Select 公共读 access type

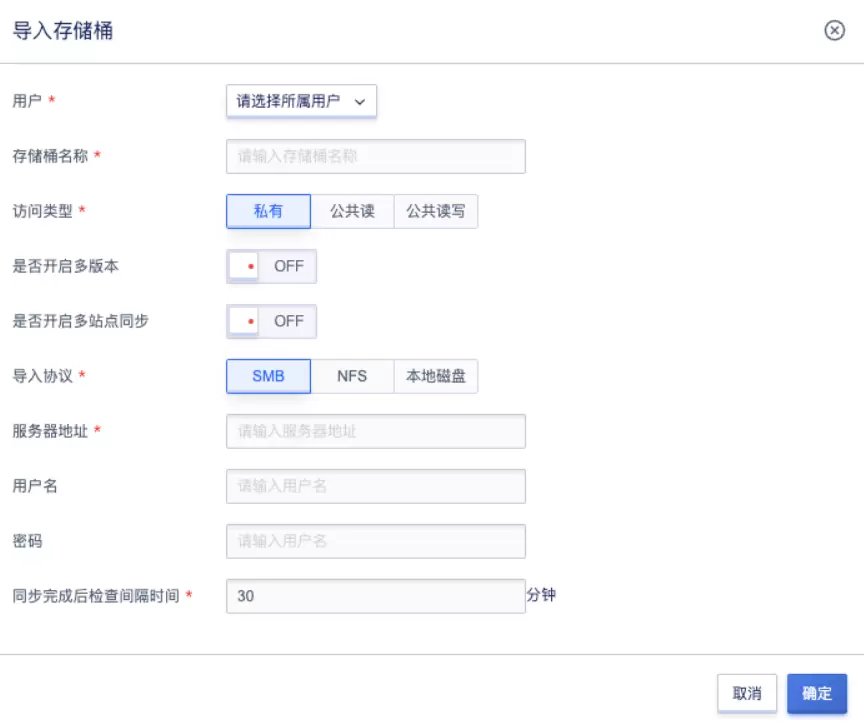pyautogui.click(x=352, y=211)
